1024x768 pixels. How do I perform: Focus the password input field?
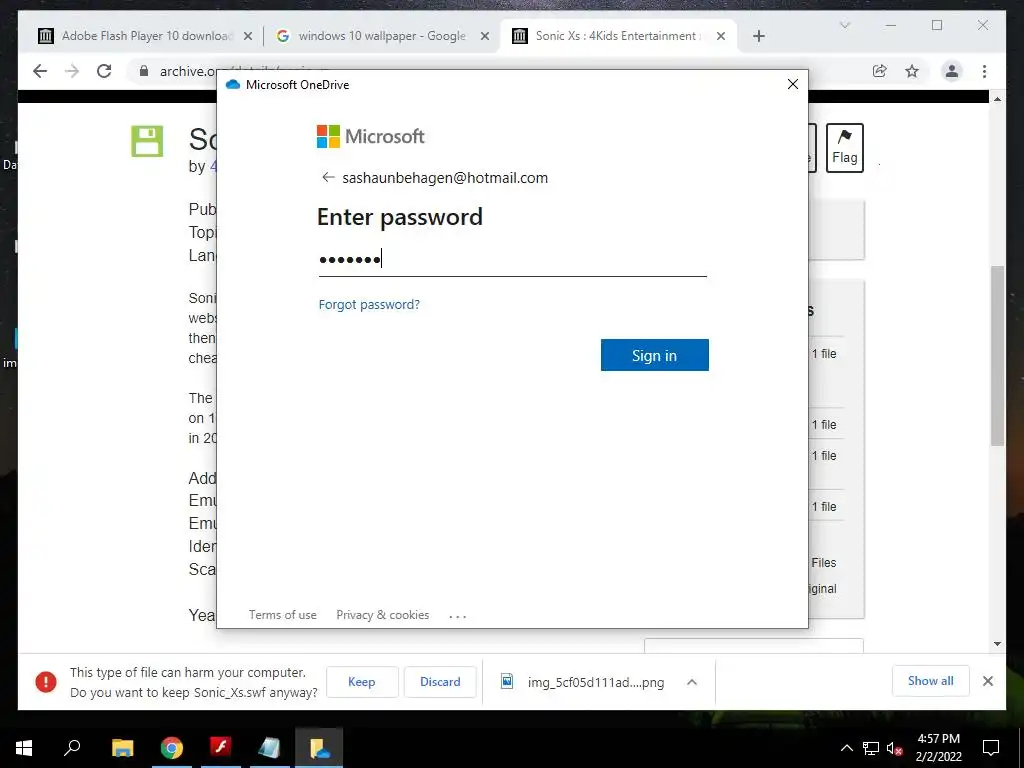click(513, 260)
